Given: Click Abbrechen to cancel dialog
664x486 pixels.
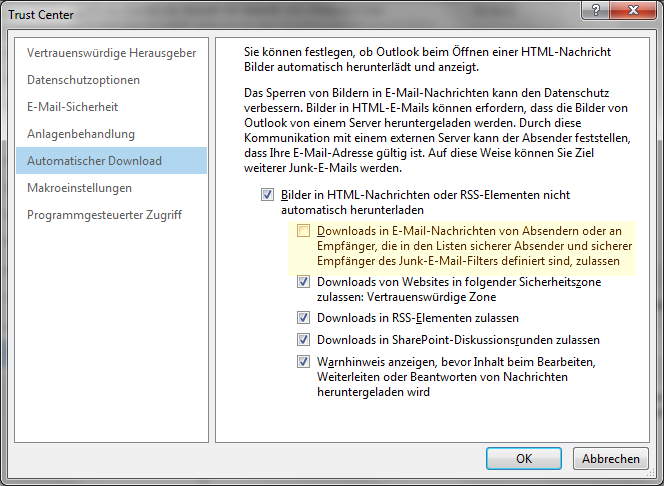Looking at the screenshot, I should click(x=611, y=458).
